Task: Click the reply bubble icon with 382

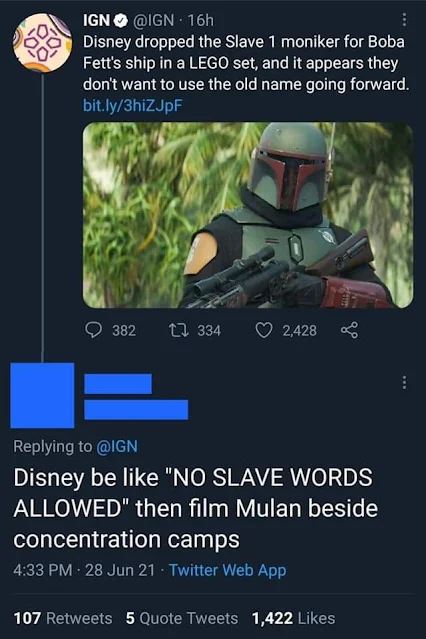Action: (x=93, y=330)
